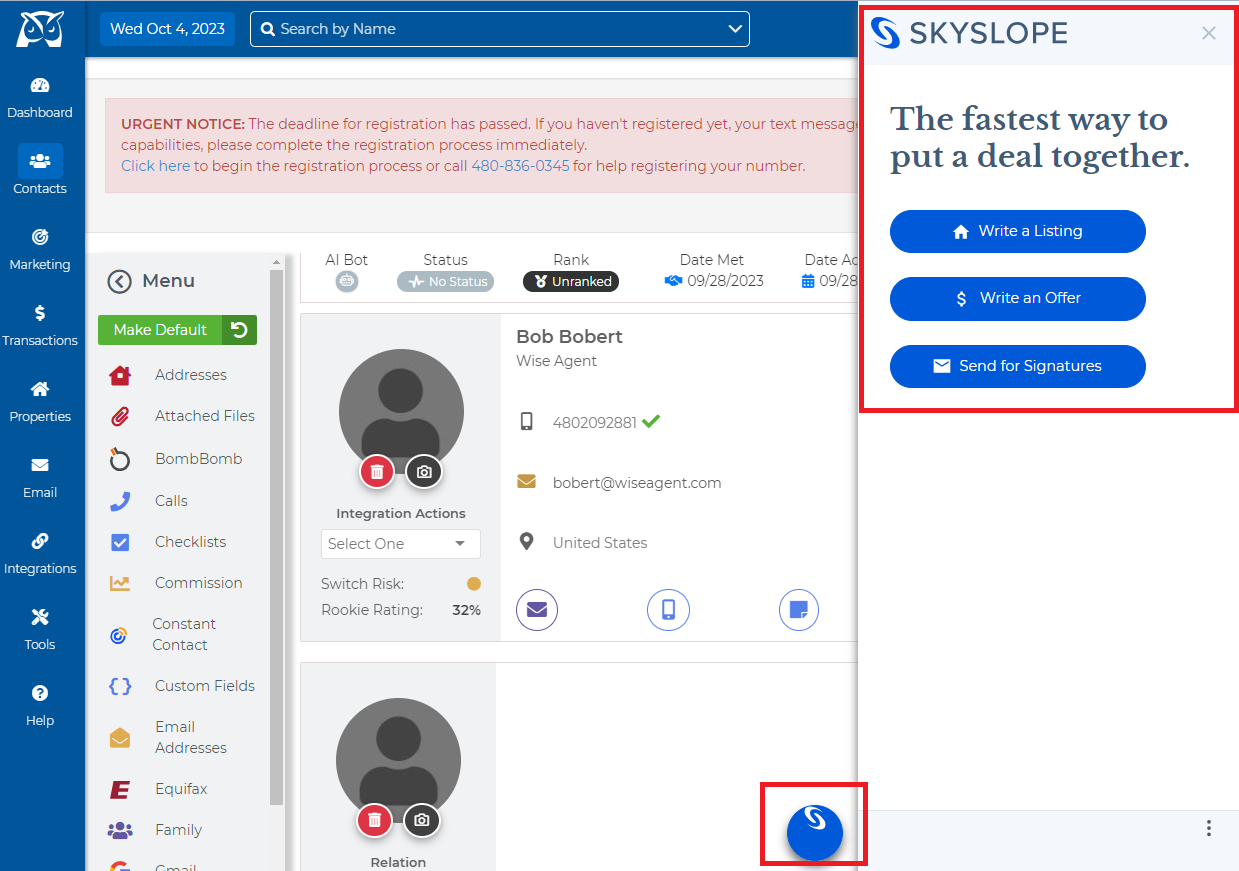Click the round envelope email action button
This screenshot has width=1239, height=871.
pyautogui.click(x=537, y=610)
